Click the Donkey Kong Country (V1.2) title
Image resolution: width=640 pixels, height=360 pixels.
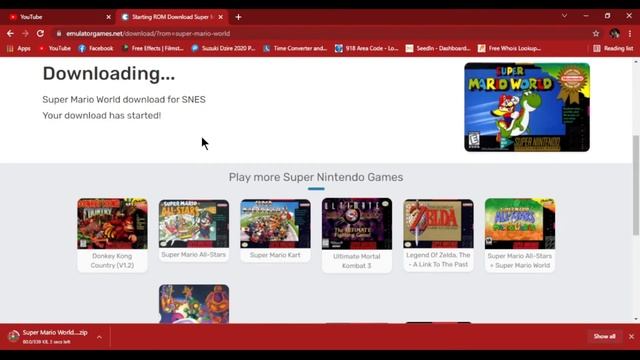click(112, 260)
